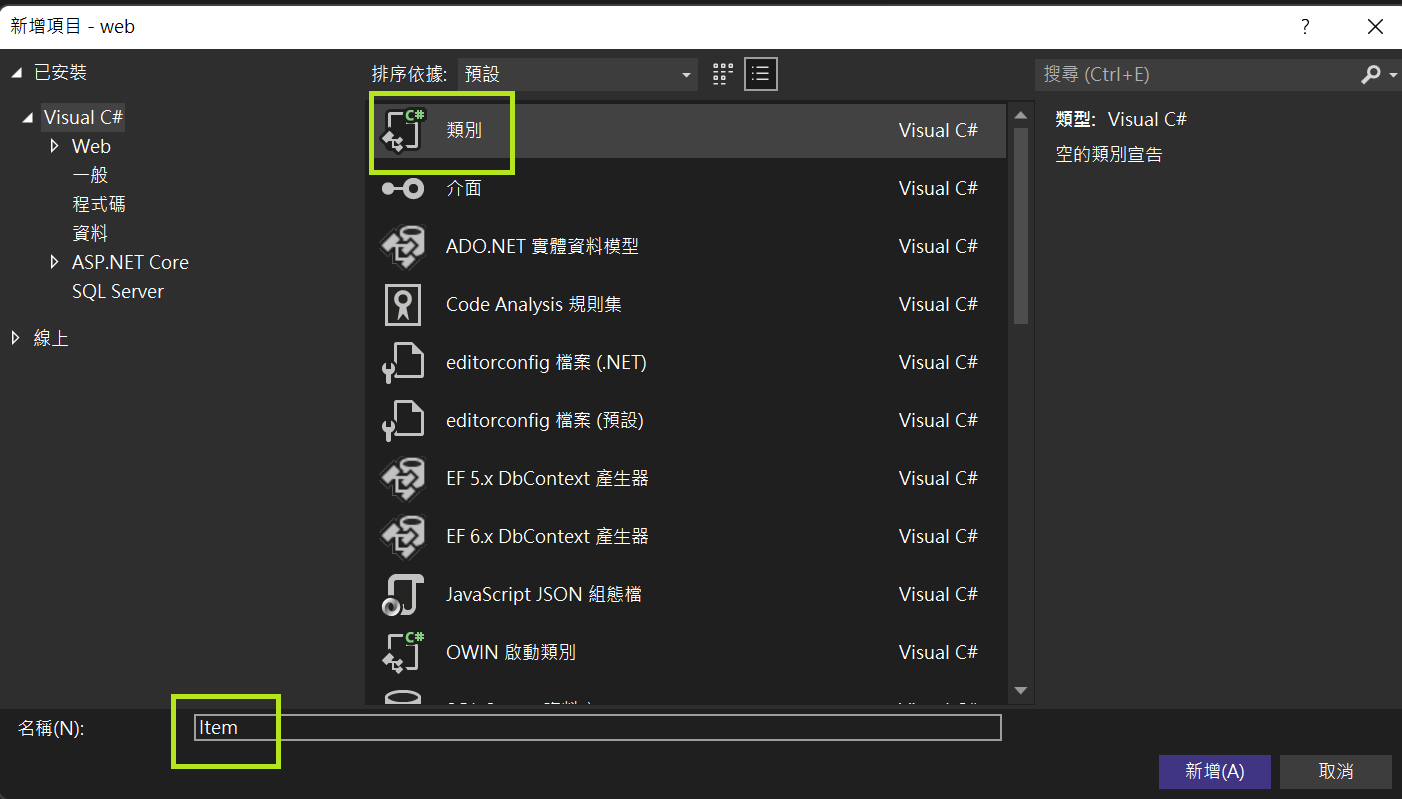This screenshot has width=1402, height=799.
Task: Open the help question mark button
Action: click(x=1305, y=27)
